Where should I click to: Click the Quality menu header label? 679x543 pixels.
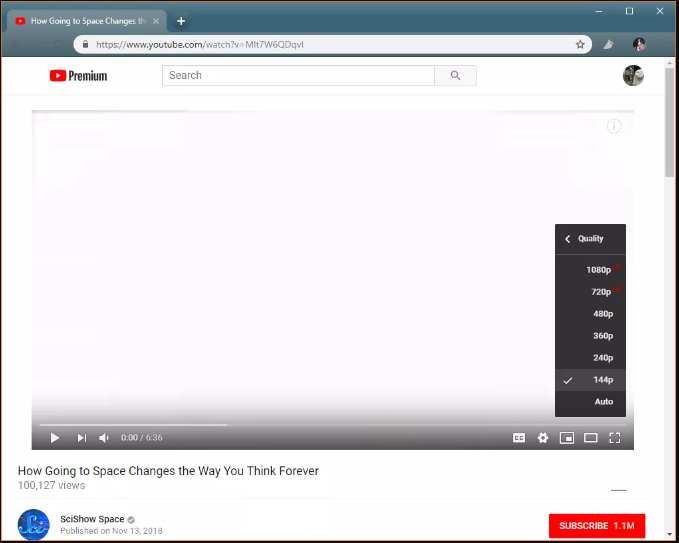tap(591, 239)
